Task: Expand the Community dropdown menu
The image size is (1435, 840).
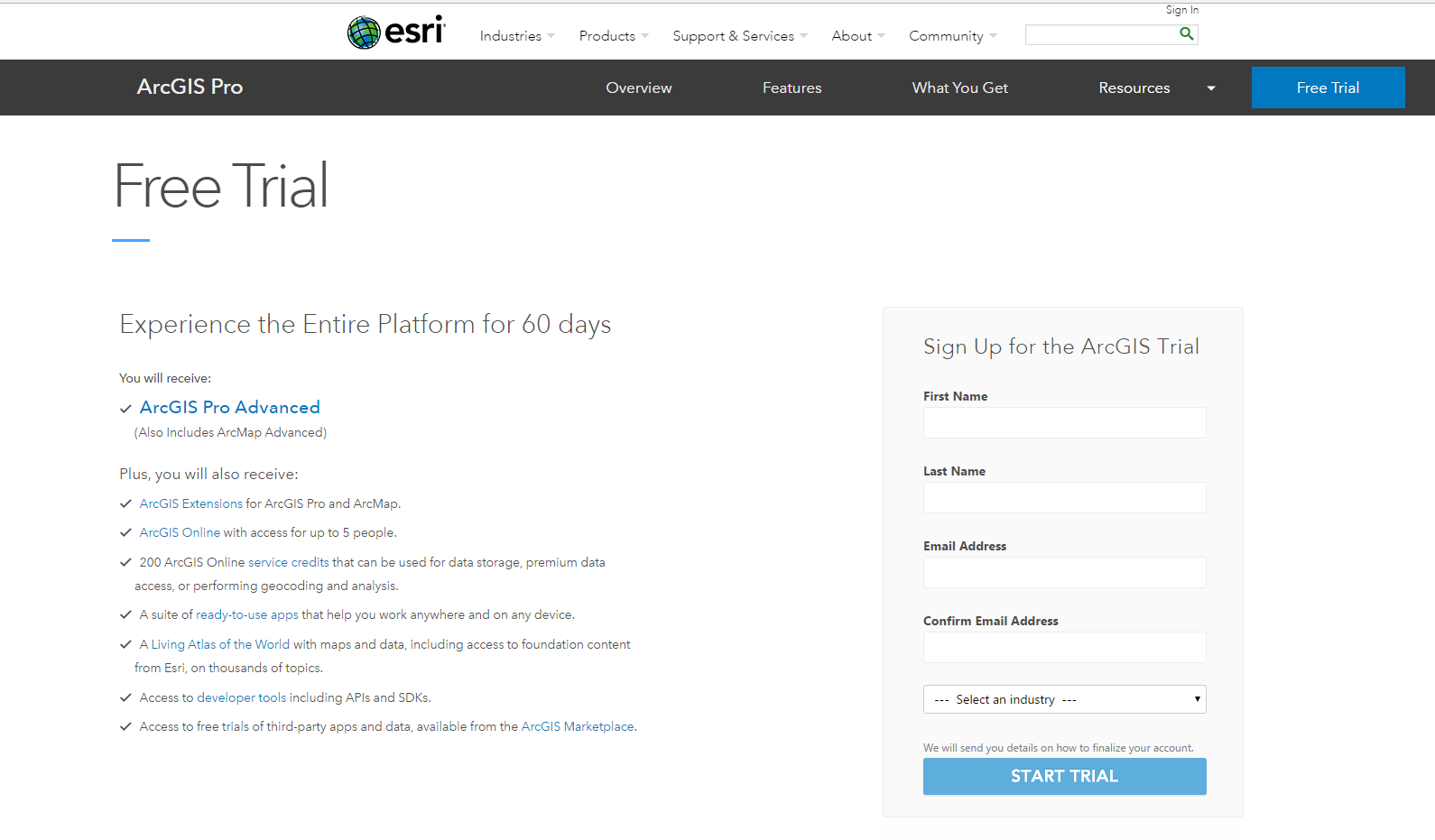Action: point(953,36)
